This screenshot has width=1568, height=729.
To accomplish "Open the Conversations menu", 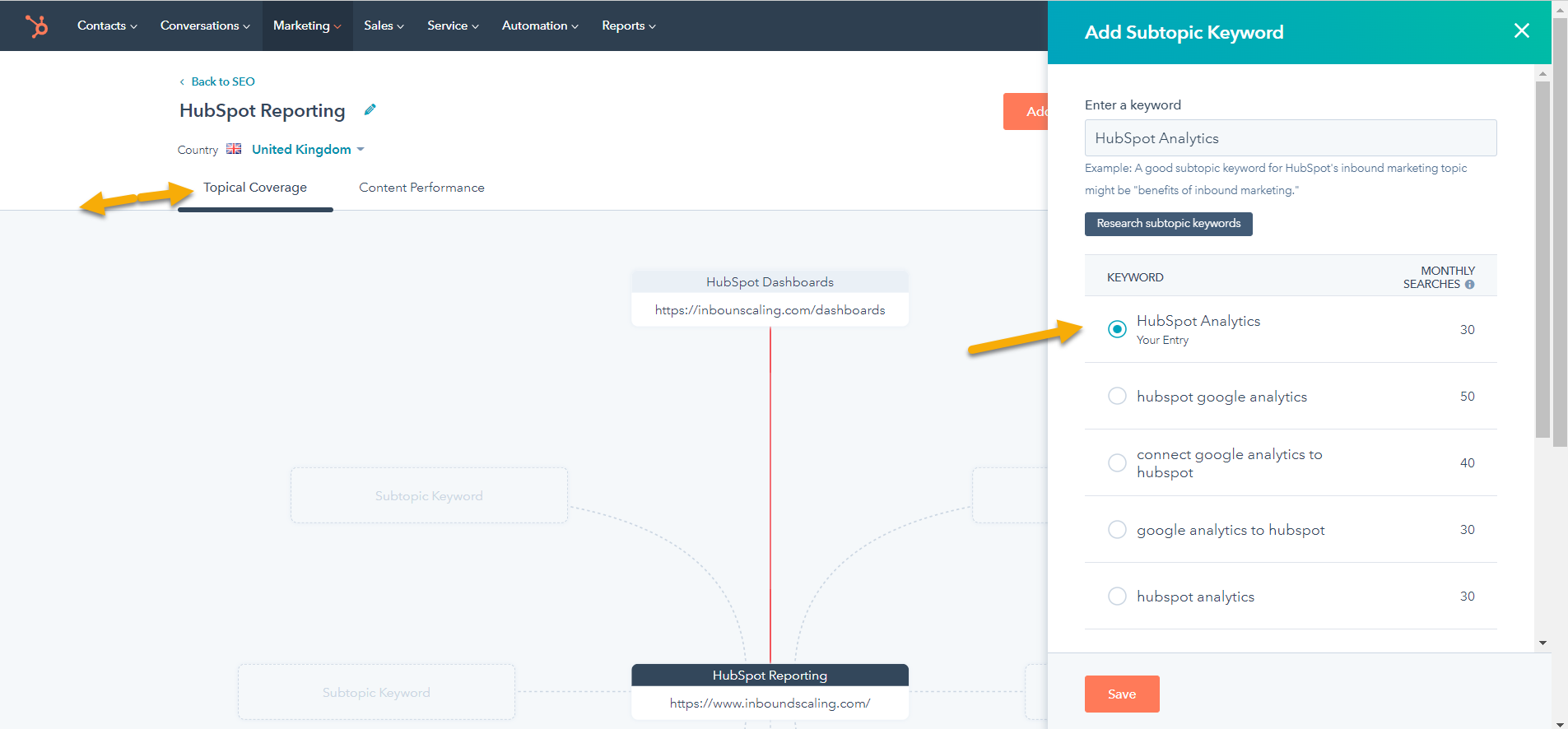I will click(205, 26).
